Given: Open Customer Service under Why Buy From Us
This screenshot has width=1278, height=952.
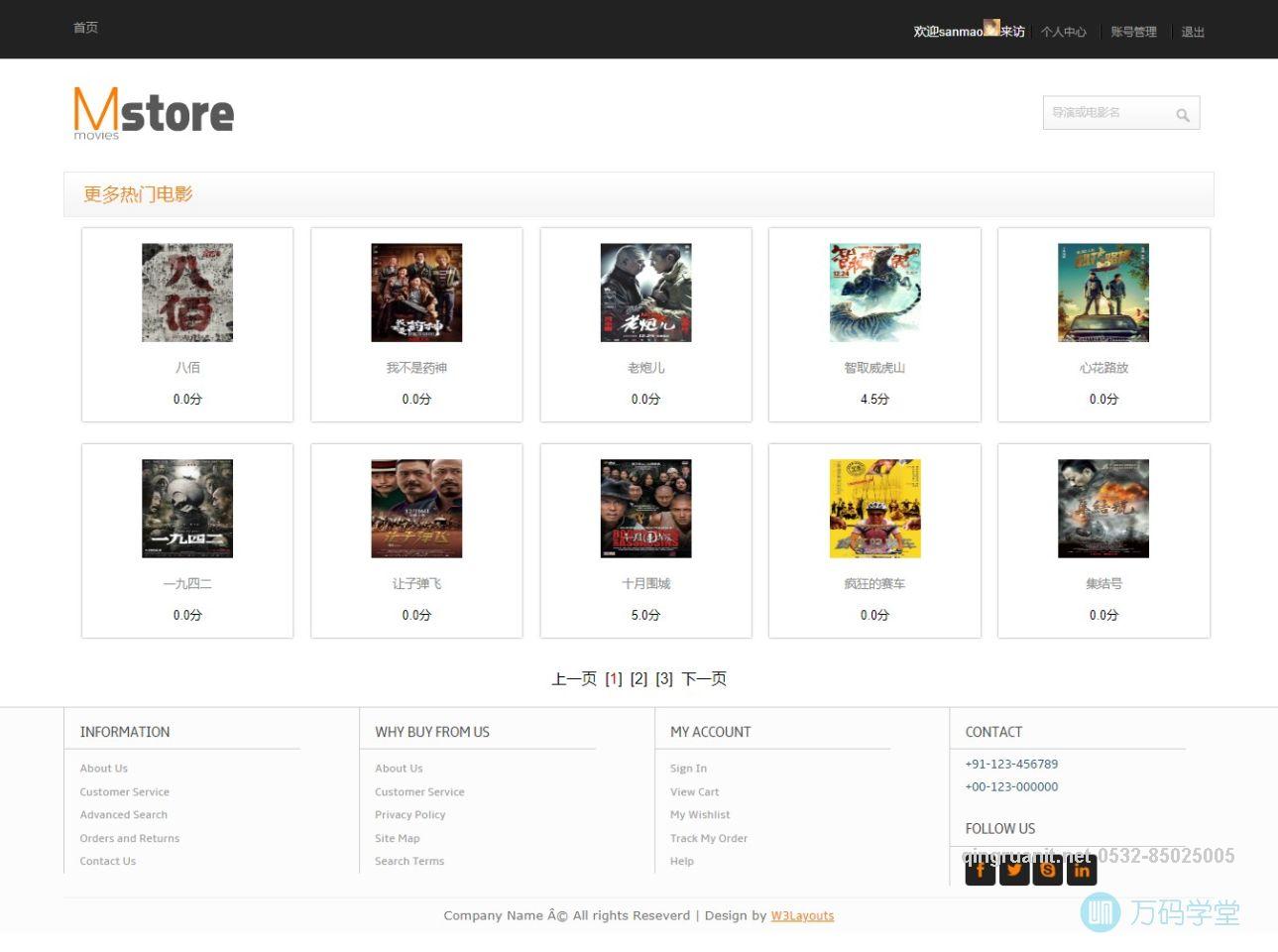Looking at the screenshot, I should 419,792.
